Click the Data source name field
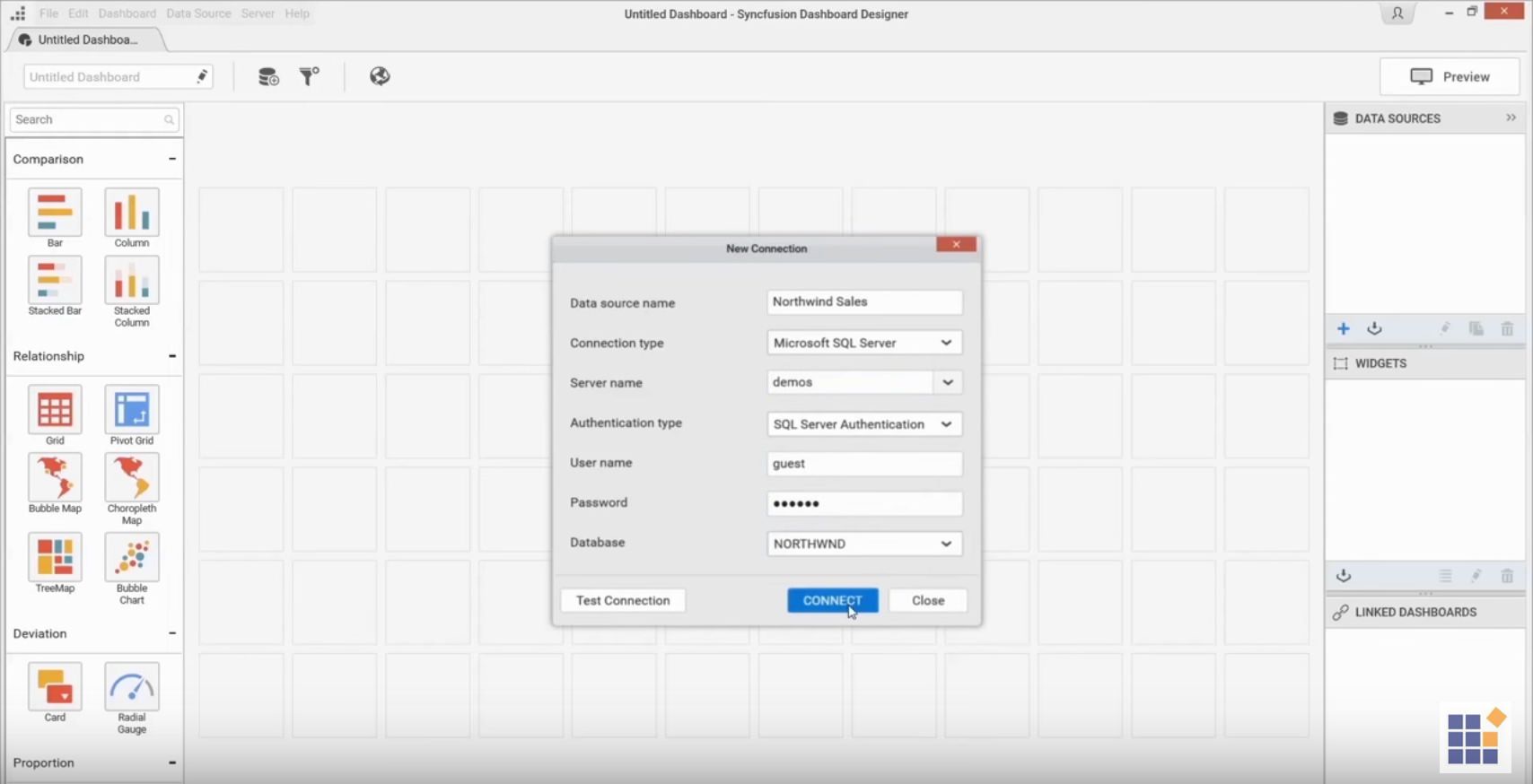The width and height of the screenshot is (1533, 784). pyautogui.click(x=864, y=302)
